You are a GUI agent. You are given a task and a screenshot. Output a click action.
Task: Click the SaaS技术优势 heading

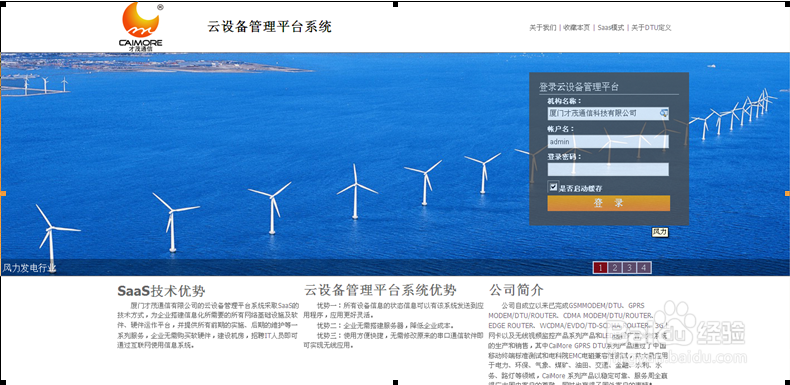[161, 291]
